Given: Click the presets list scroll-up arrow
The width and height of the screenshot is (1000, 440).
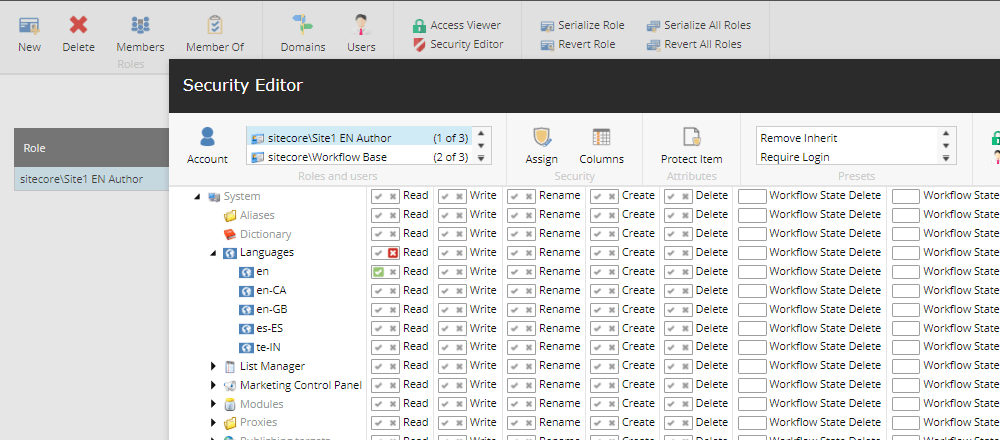Looking at the screenshot, I should tap(946, 133).
